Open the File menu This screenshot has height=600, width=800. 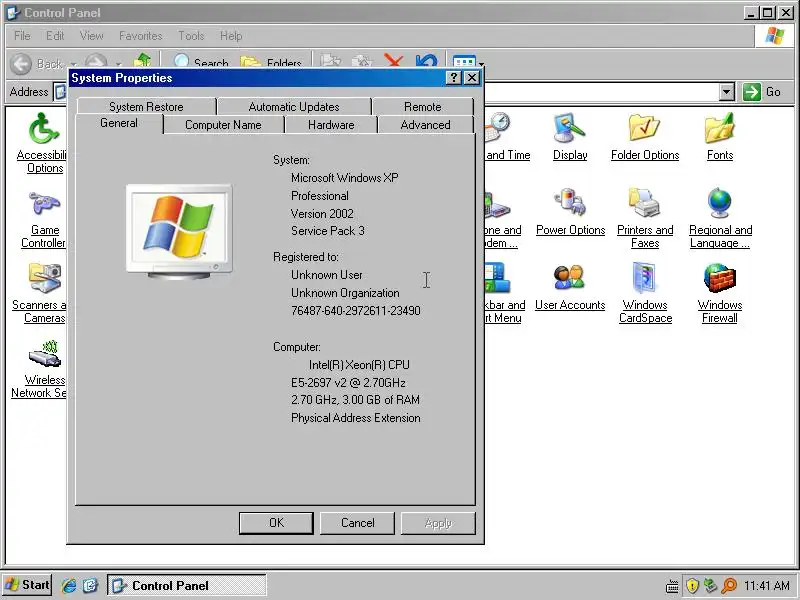[x=22, y=36]
